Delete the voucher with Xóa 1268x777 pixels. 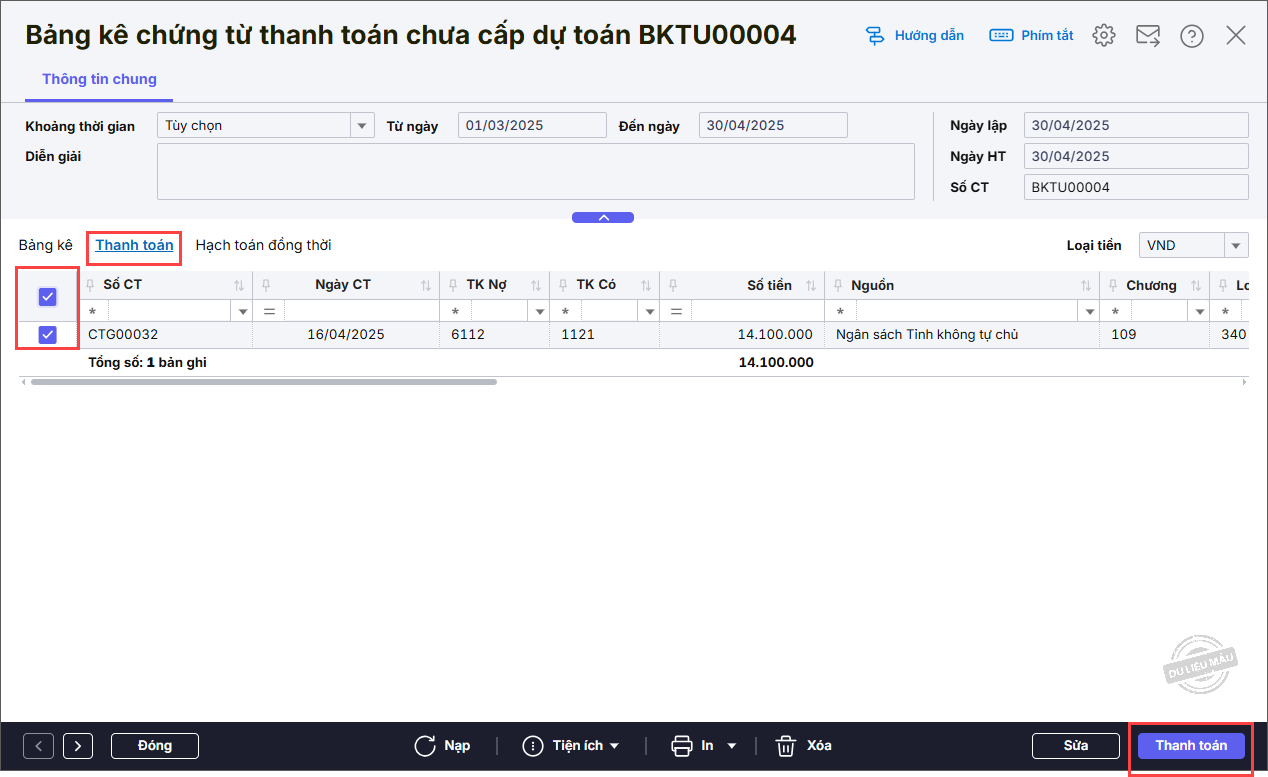(804, 746)
